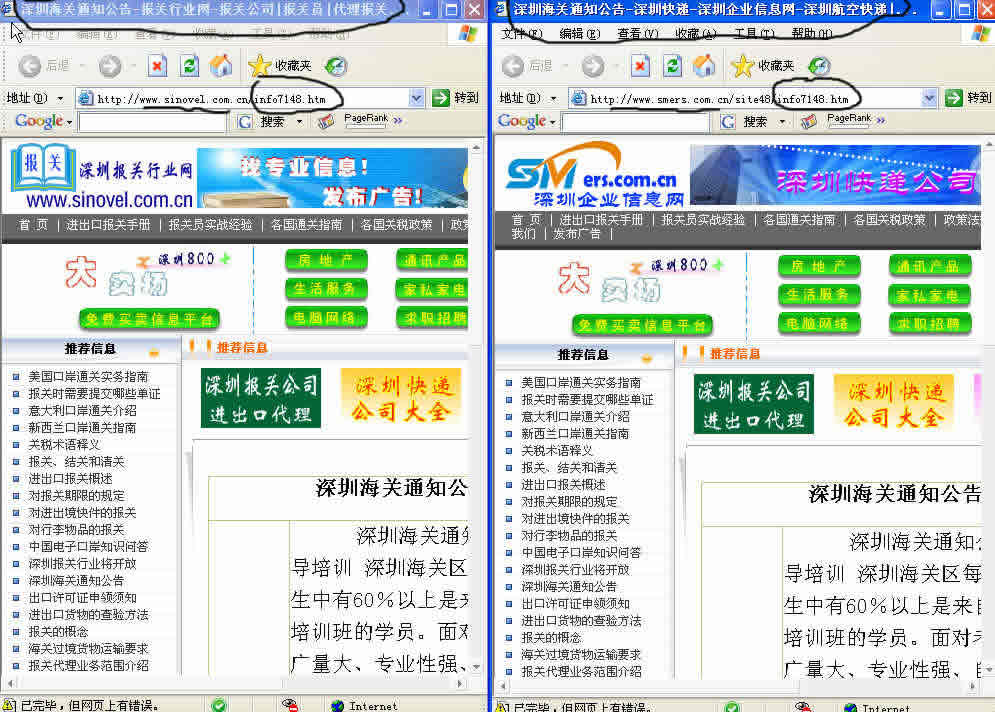995x712 pixels.
Task: Expand address bar dropdown in left window
Action: click(x=416, y=98)
